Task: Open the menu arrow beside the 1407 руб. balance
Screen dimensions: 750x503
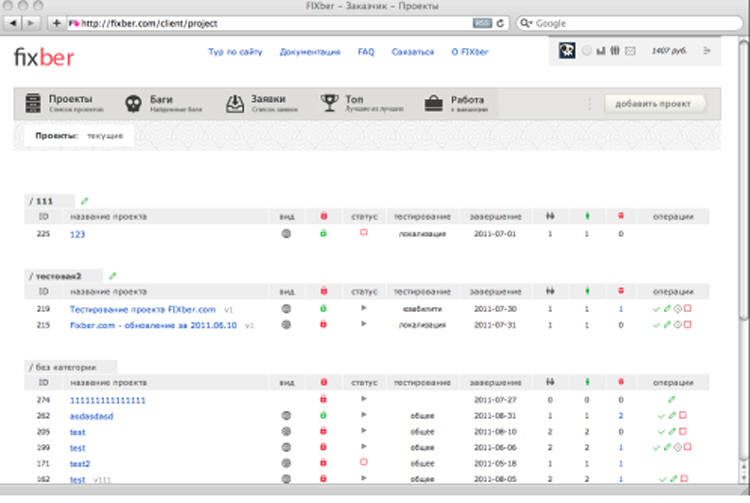Action: [708, 51]
